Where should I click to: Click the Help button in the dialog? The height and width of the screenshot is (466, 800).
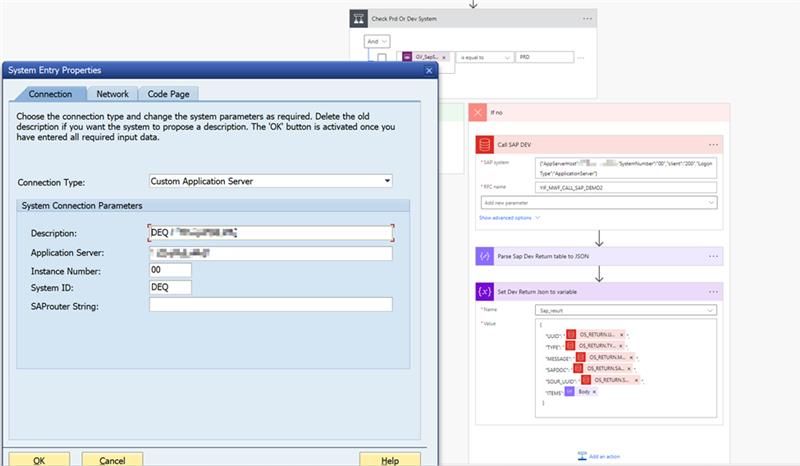point(390,460)
